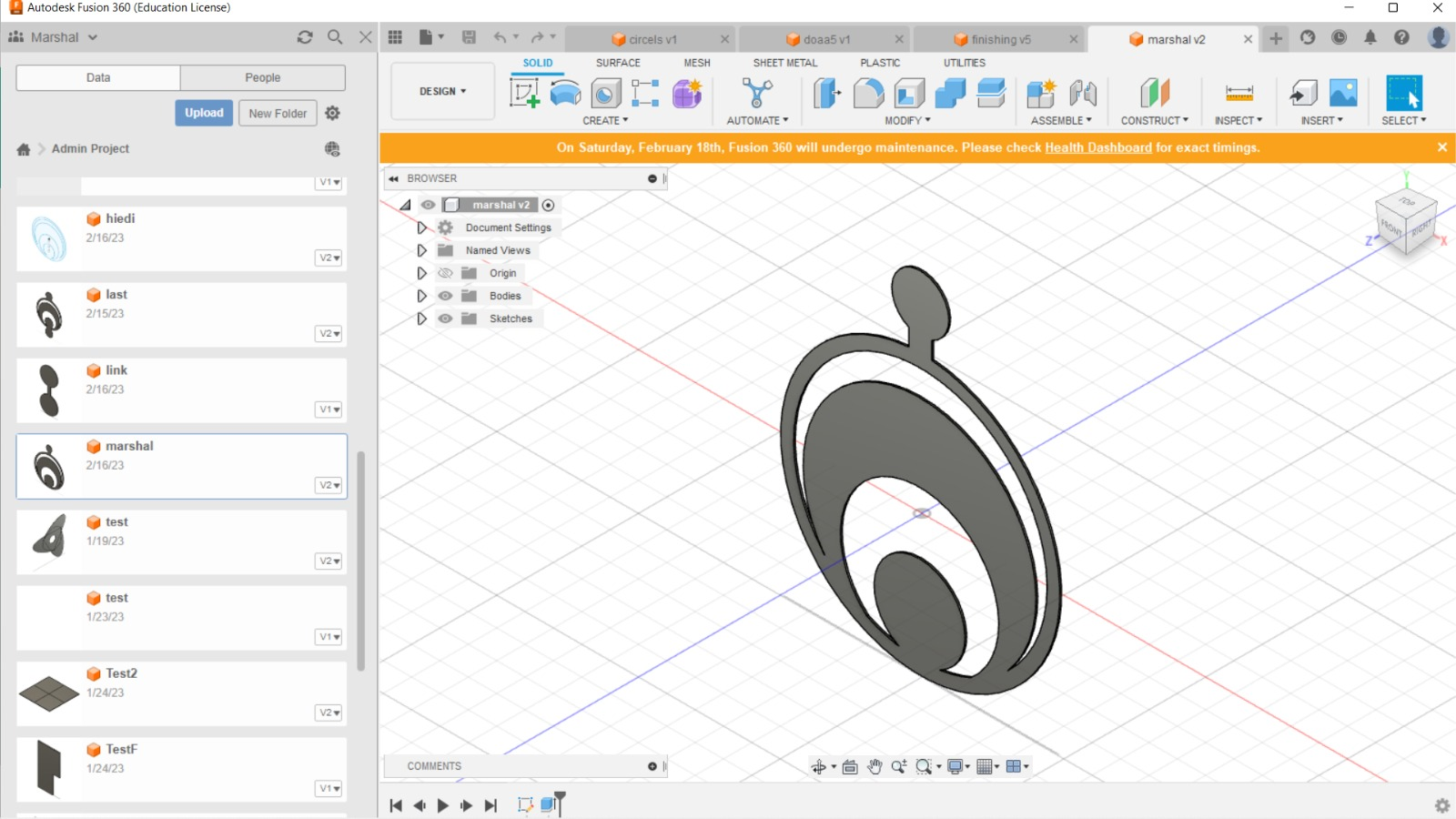Toggle visibility of the Origin folder

pyautogui.click(x=445, y=273)
